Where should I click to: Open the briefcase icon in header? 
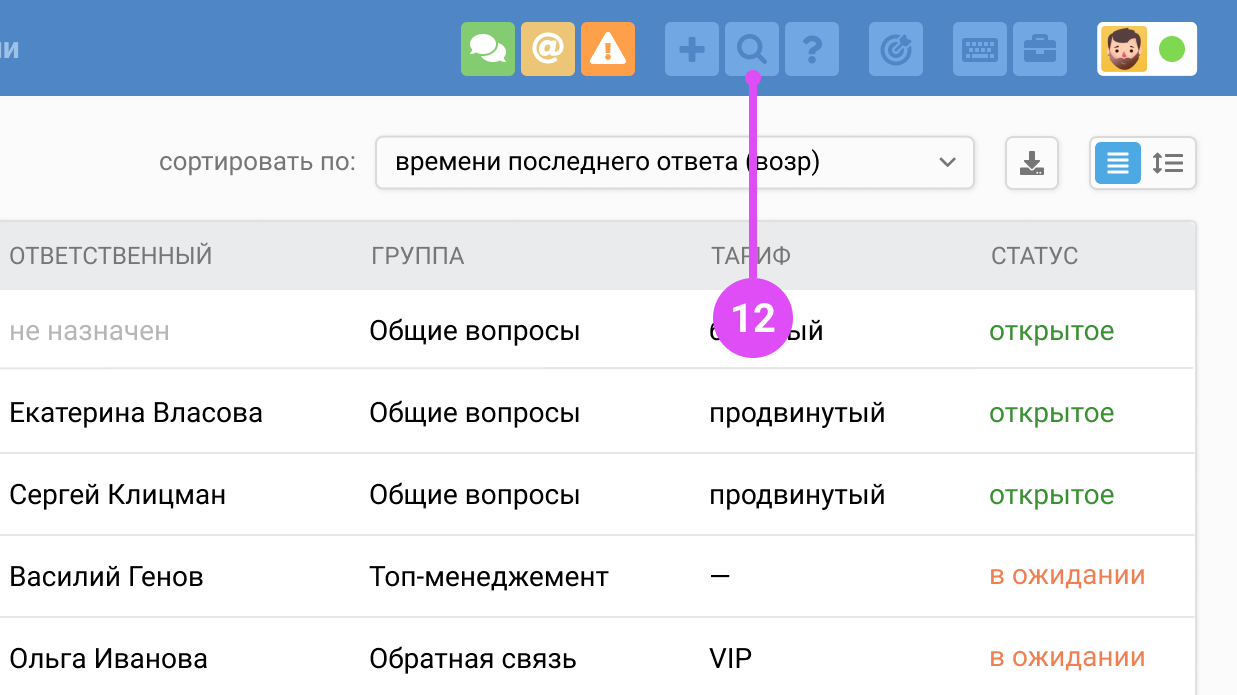[1039, 49]
